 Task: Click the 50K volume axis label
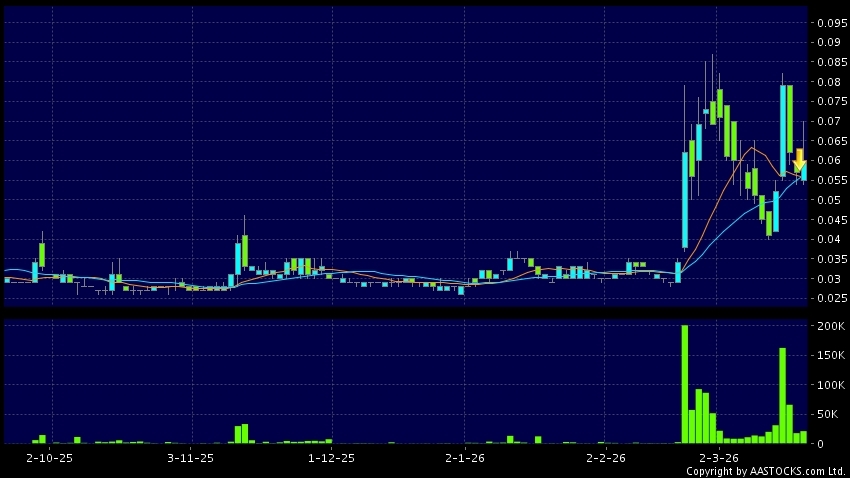[x=828, y=414]
